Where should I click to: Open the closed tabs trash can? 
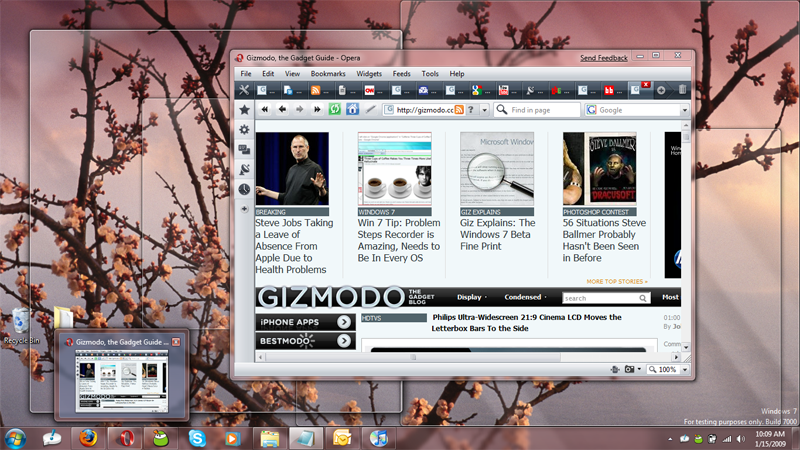[682, 90]
